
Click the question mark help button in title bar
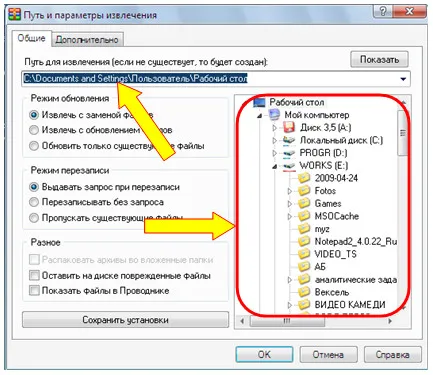383,12
